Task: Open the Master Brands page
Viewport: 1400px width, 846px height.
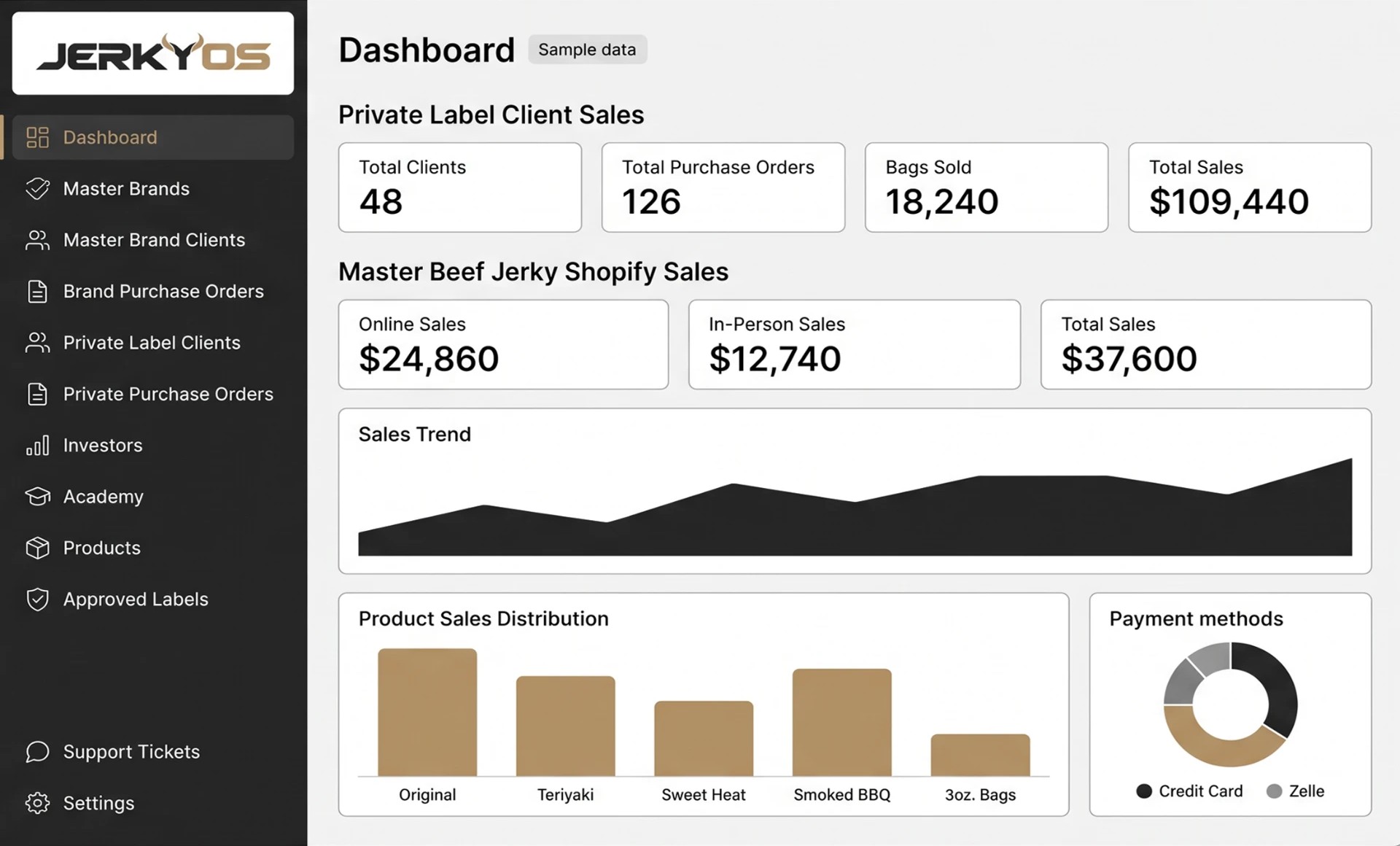Action: click(x=153, y=188)
